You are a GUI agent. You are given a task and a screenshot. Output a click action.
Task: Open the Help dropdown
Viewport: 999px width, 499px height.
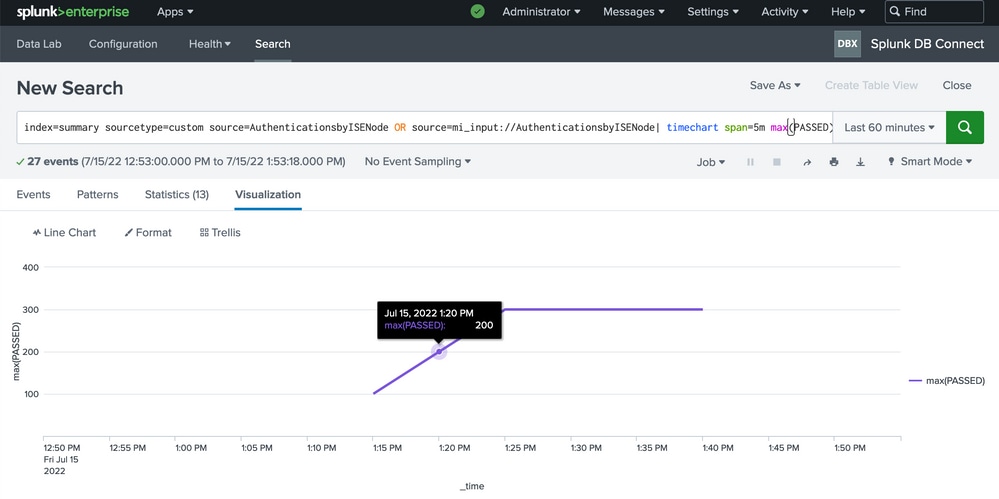(x=848, y=11)
